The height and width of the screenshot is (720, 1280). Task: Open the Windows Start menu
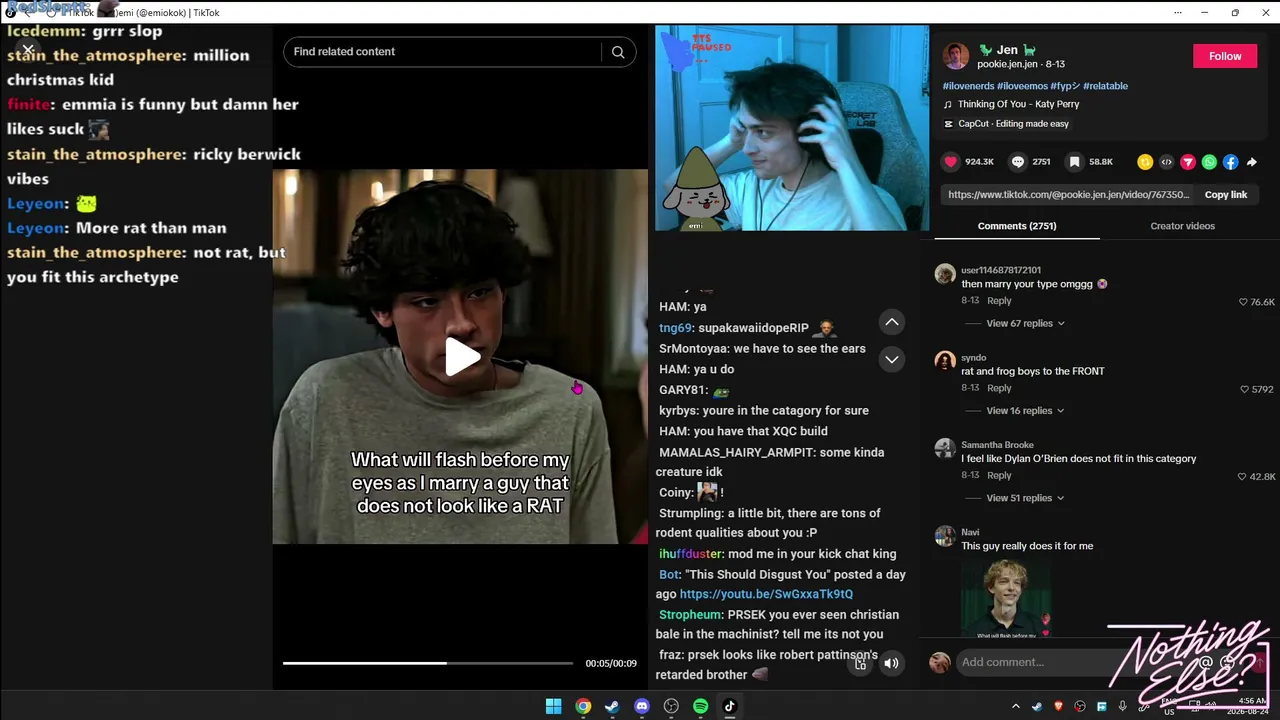click(553, 706)
